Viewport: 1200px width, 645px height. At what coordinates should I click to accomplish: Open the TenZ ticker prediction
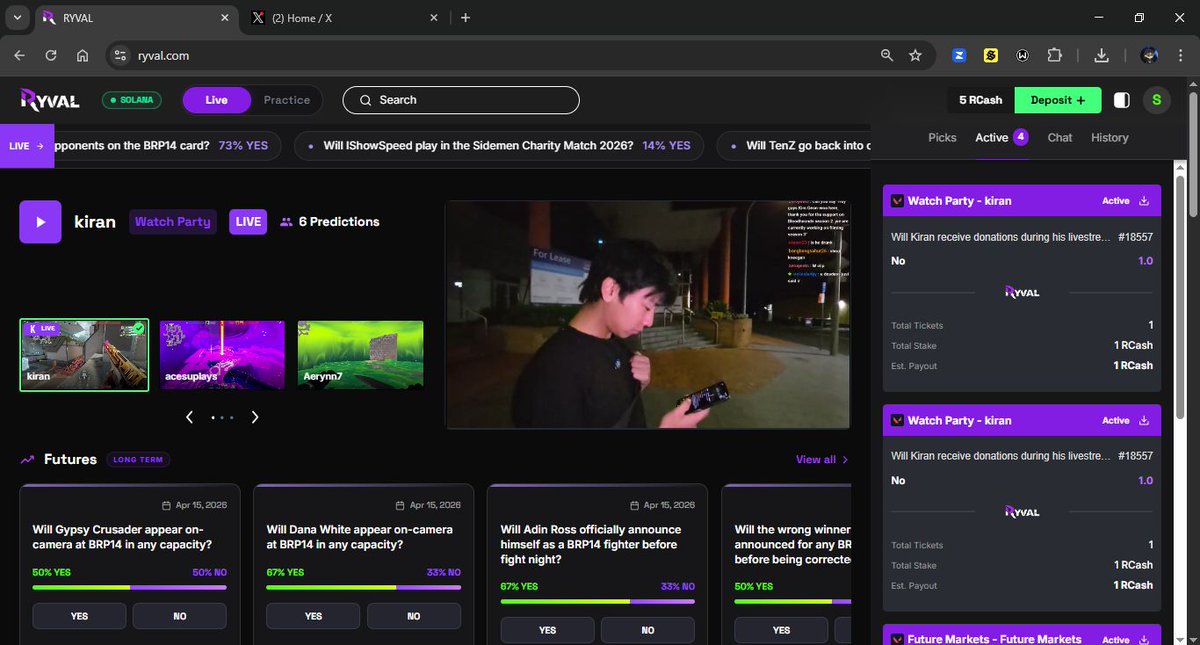[x=795, y=146]
